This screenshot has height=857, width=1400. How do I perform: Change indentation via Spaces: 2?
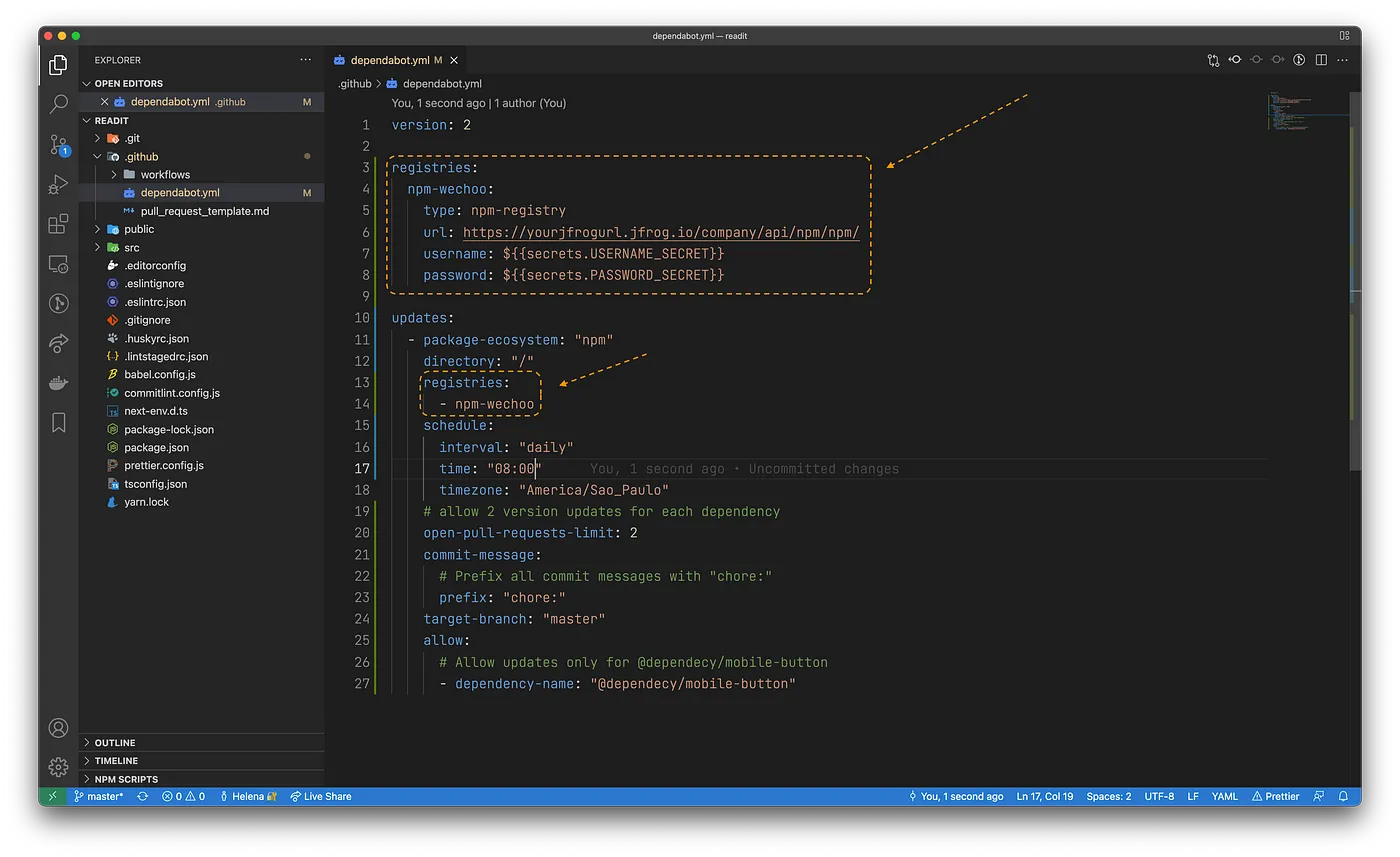[x=1109, y=797]
